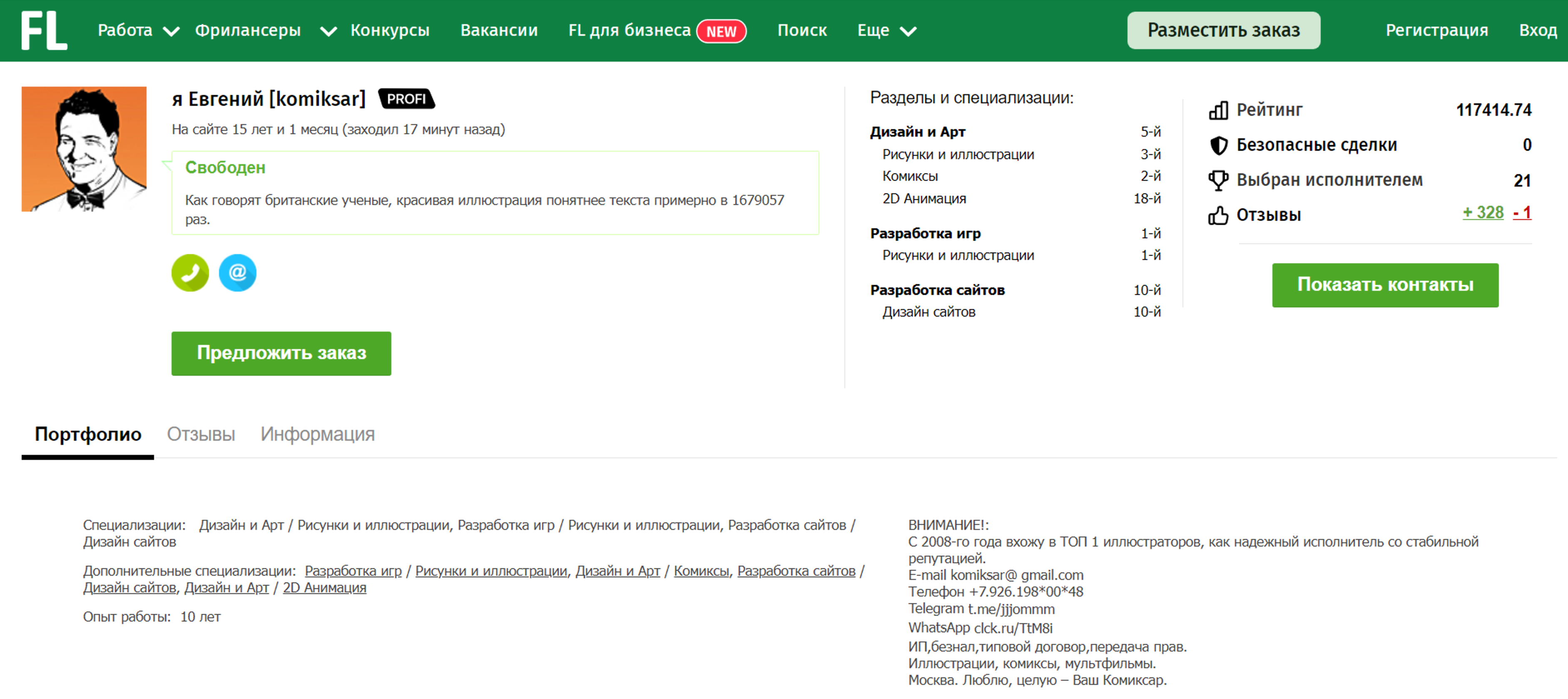The width and height of the screenshot is (1568, 699).
Task: Click the rating bar chart icon
Action: 1218,110
